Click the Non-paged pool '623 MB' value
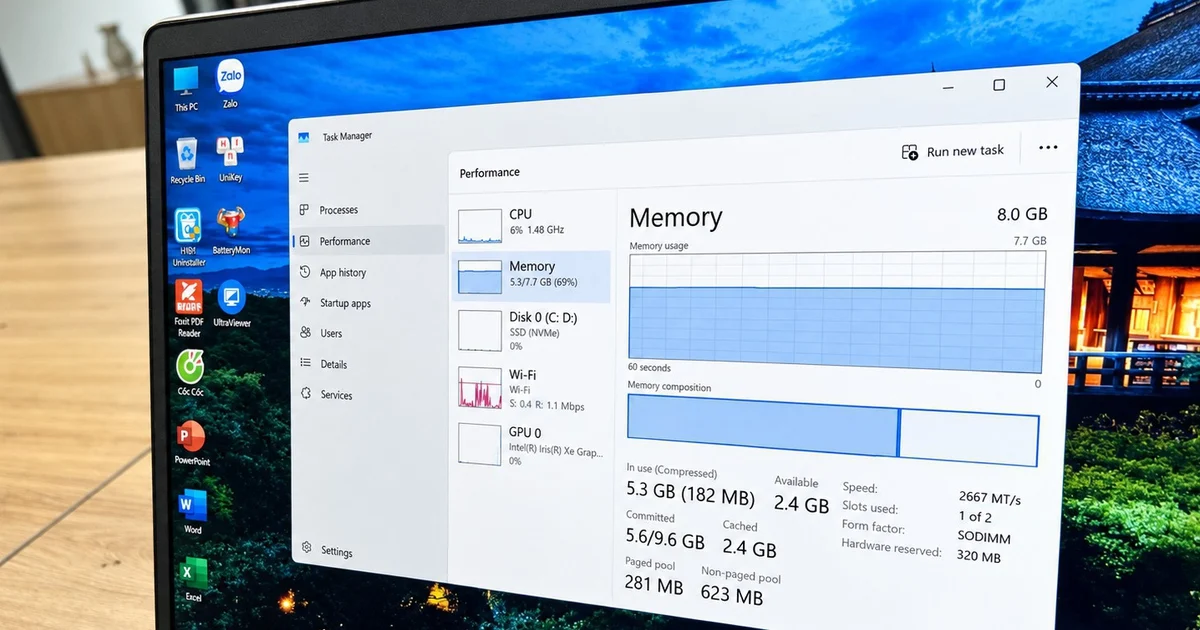 pos(732,596)
